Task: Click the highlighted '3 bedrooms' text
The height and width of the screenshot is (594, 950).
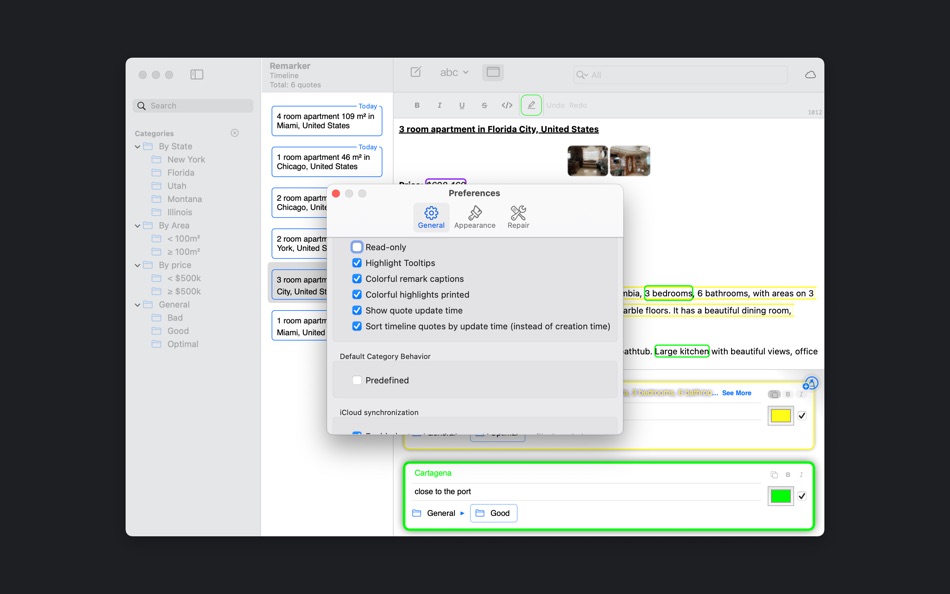Action: (668, 293)
